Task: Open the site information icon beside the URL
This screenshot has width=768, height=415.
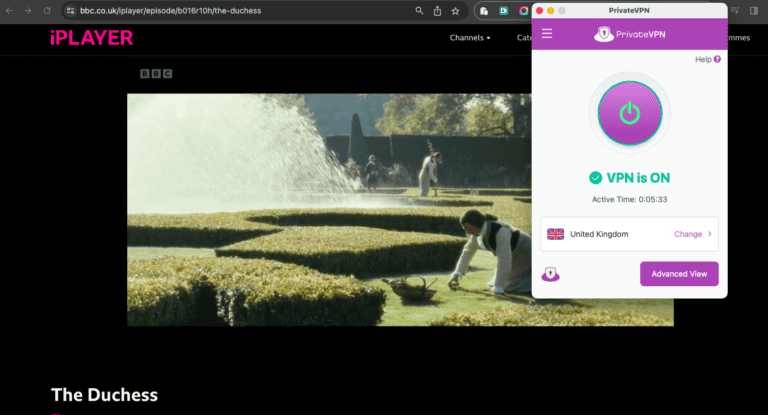Action: tap(70, 10)
